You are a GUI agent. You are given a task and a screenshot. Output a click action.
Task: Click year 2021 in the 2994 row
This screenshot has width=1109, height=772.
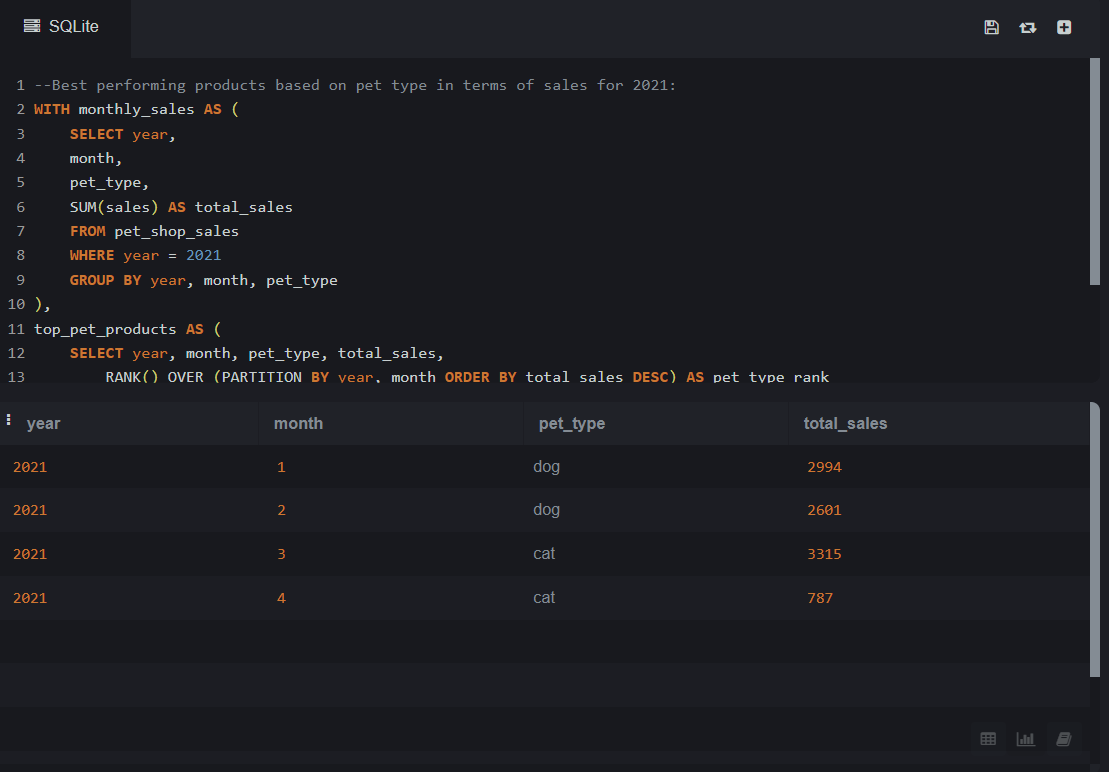tap(30, 467)
